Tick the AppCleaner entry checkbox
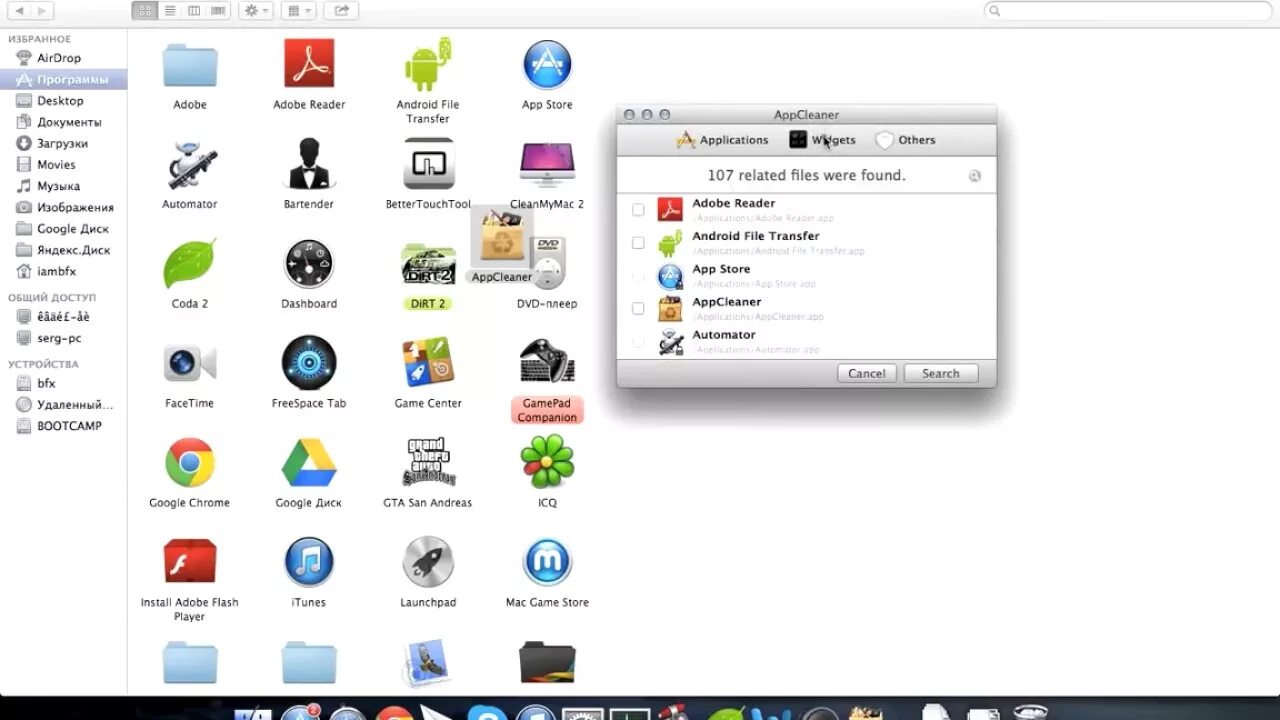The width and height of the screenshot is (1280, 720). click(638, 309)
